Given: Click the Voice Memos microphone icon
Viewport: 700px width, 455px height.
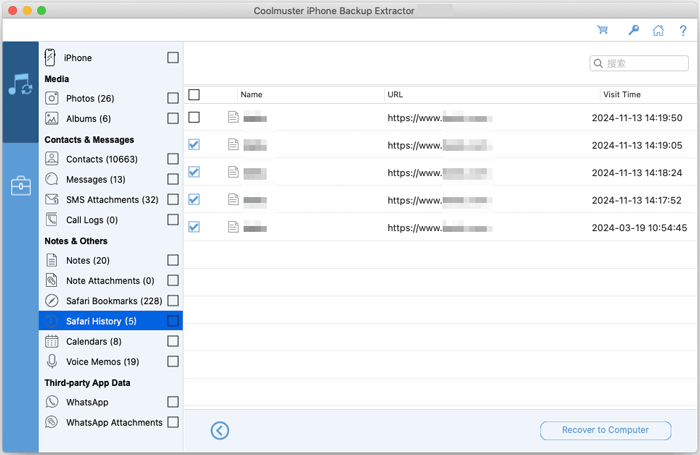Looking at the screenshot, I should (x=52, y=361).
